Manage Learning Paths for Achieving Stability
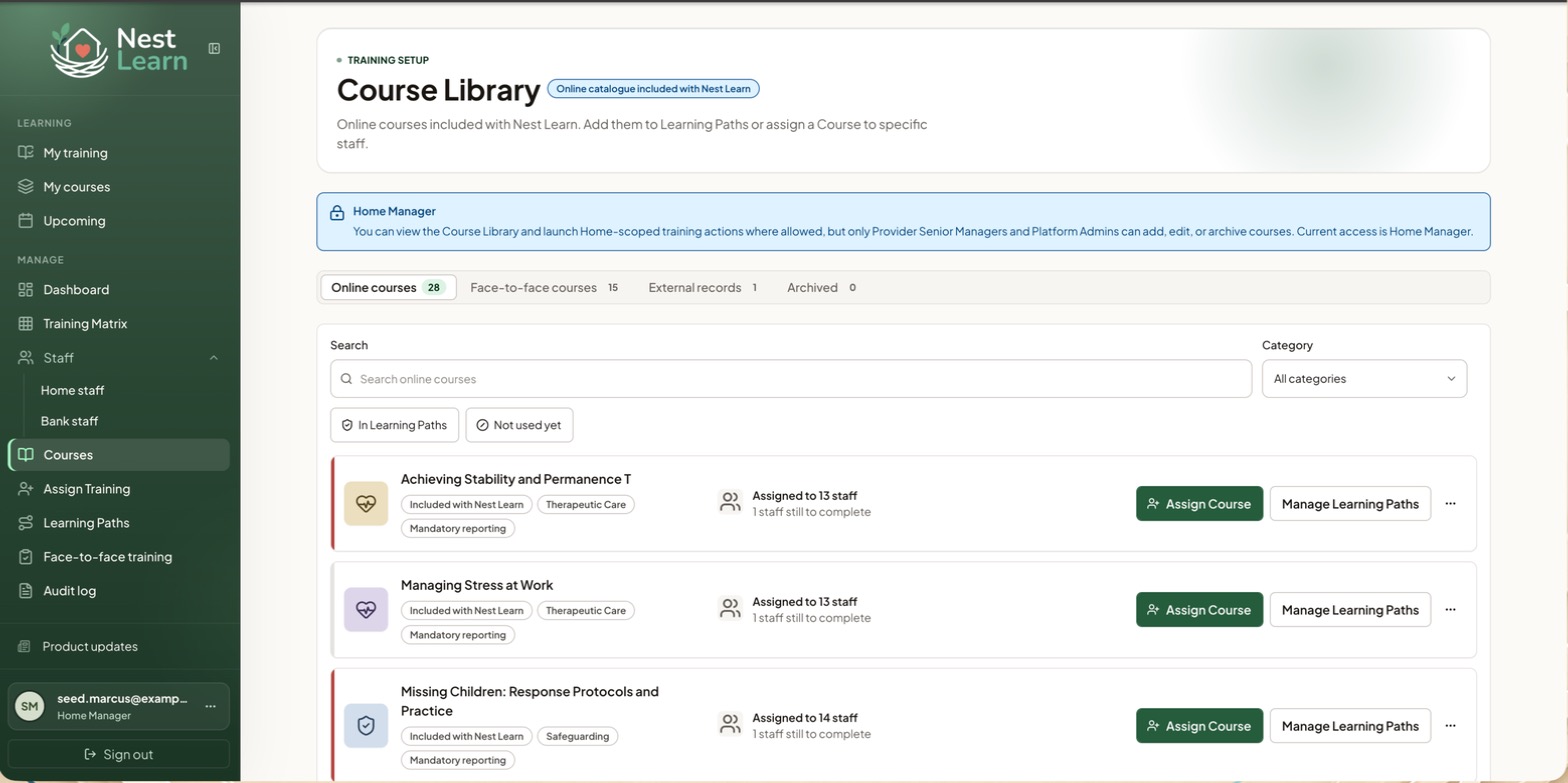Viewport: 1568px width, 783px height. [1350, 504]
